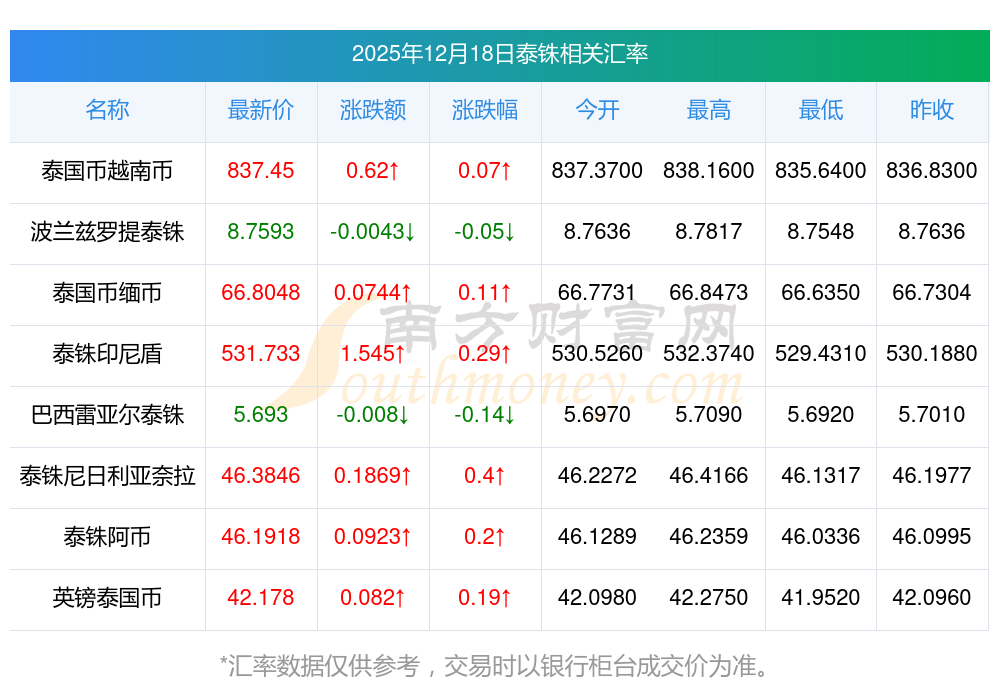Select the 今开 column header
1000x697 pixels.
tap(597, 110)
